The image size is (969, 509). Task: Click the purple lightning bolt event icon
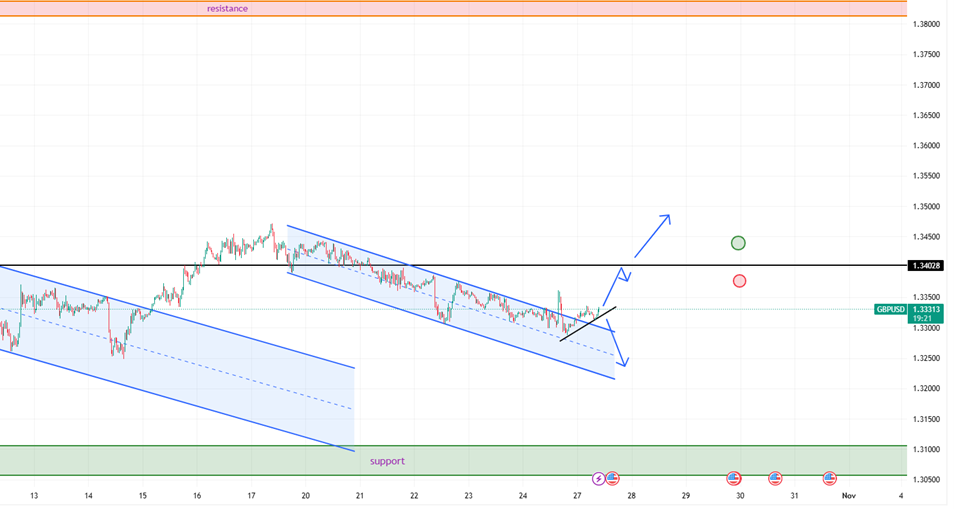click(x=599, y=479)
